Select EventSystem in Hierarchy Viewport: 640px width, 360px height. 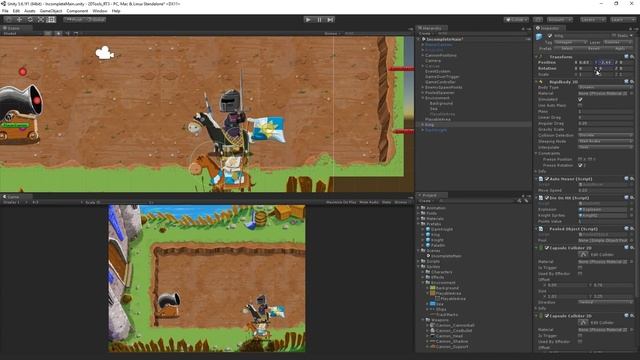tap(438, 71)
